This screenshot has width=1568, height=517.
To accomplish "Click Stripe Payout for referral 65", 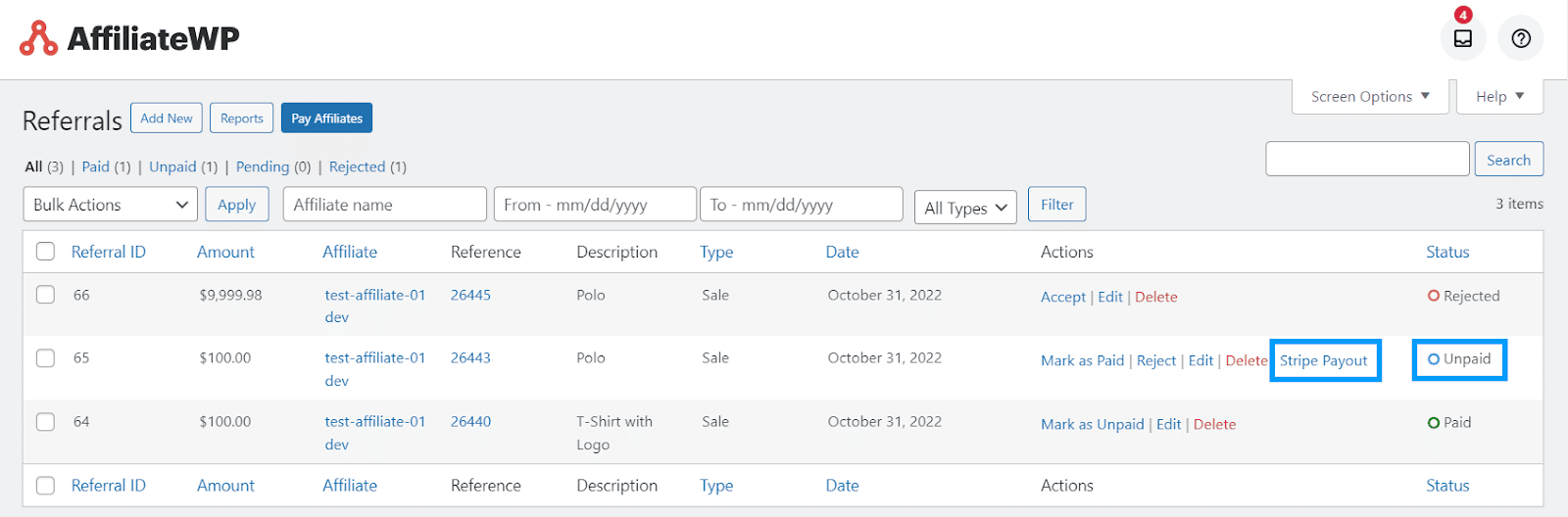I will (x=1323, y=360).
